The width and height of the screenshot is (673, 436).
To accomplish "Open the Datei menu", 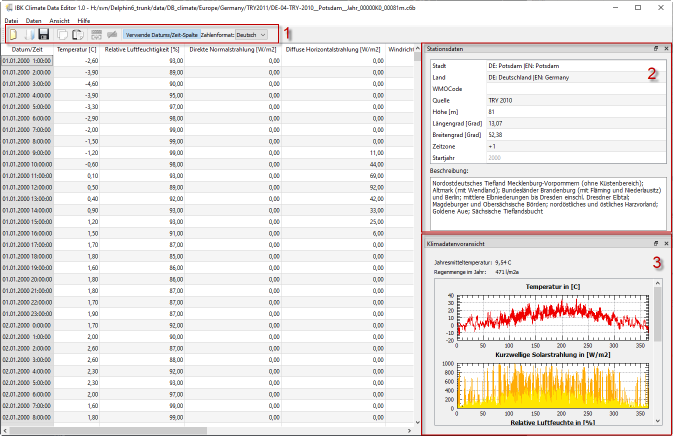I will coord(12,20).
